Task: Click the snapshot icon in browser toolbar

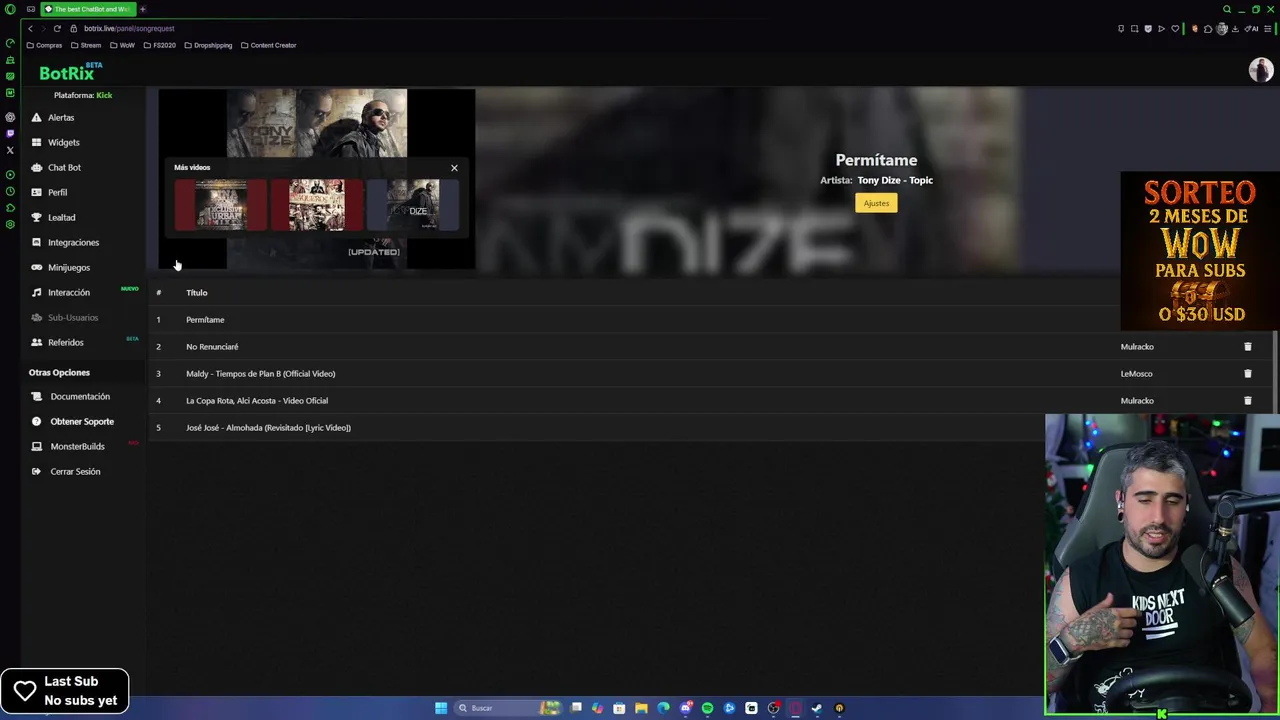Action: [1134, 29]
